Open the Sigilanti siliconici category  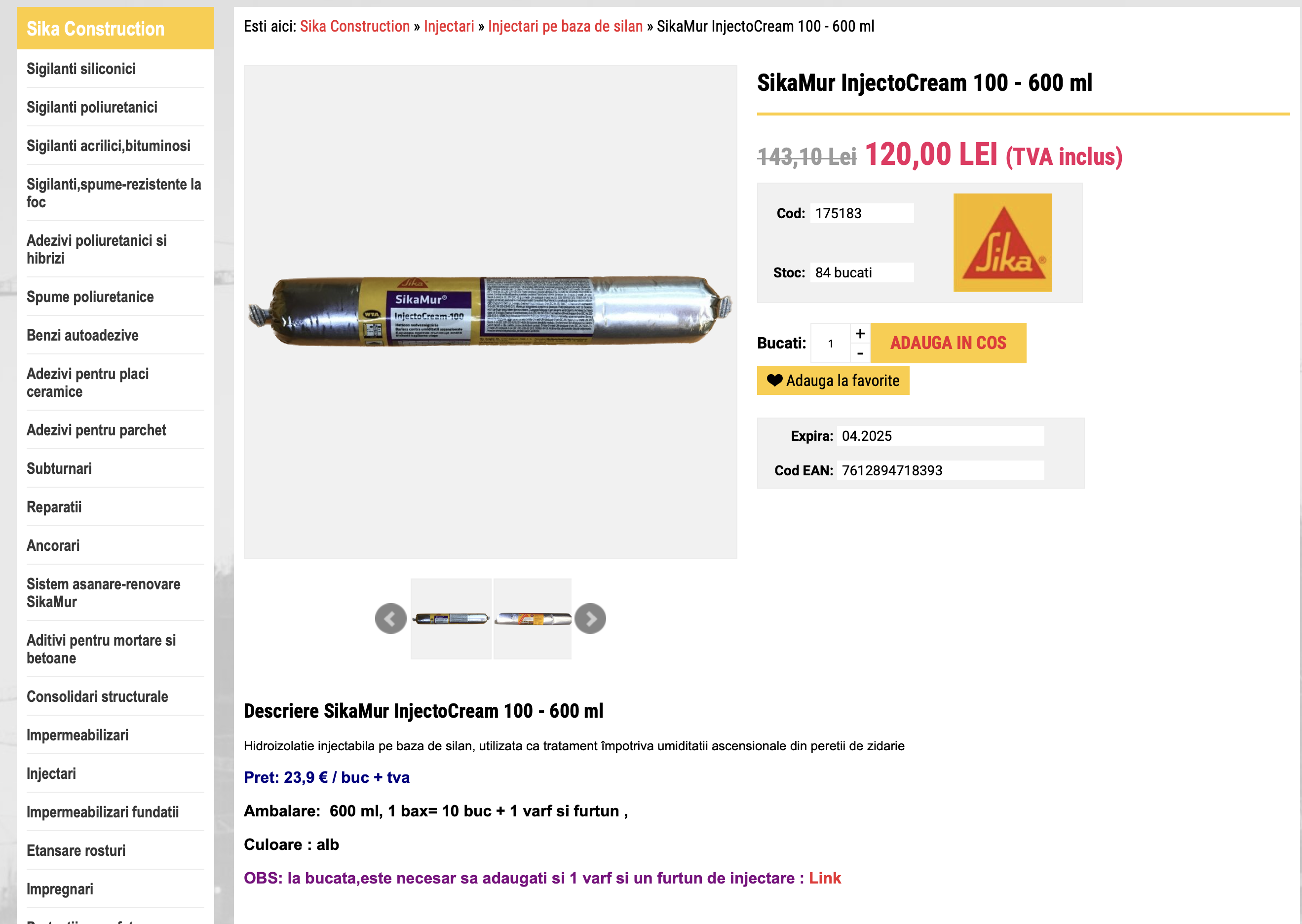(81, 69)
